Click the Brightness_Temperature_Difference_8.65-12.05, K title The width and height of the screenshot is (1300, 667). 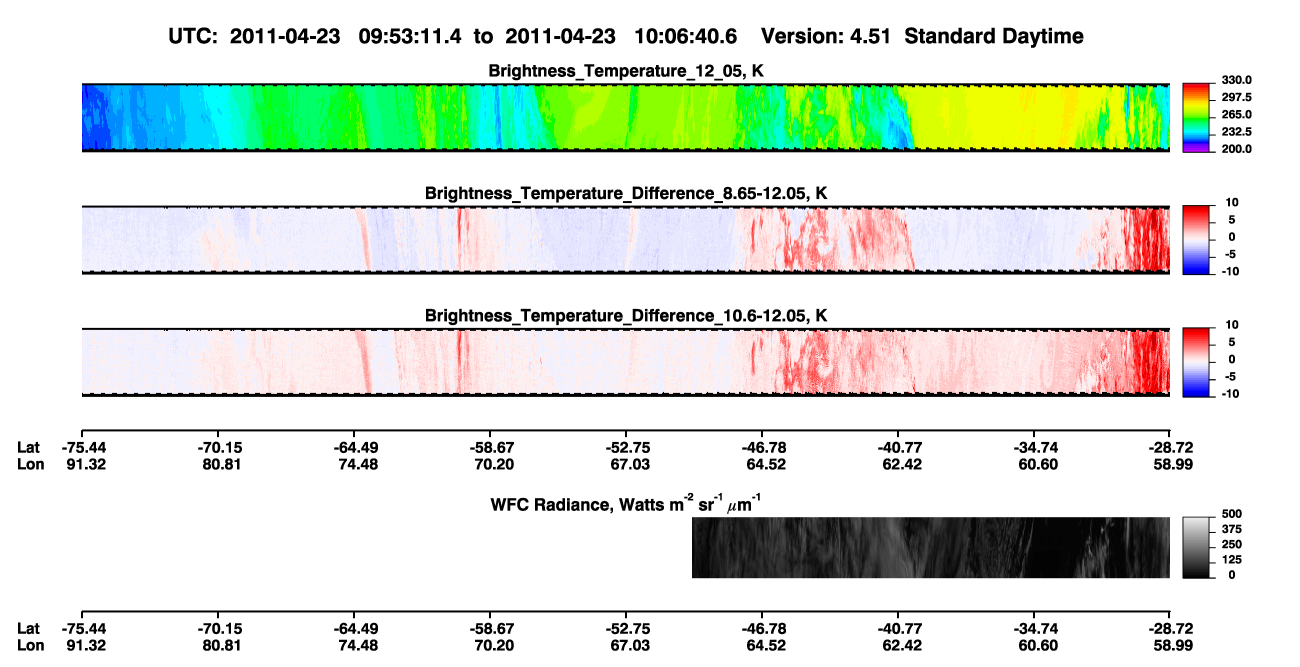pyautogui.click(x=626, y=193)
